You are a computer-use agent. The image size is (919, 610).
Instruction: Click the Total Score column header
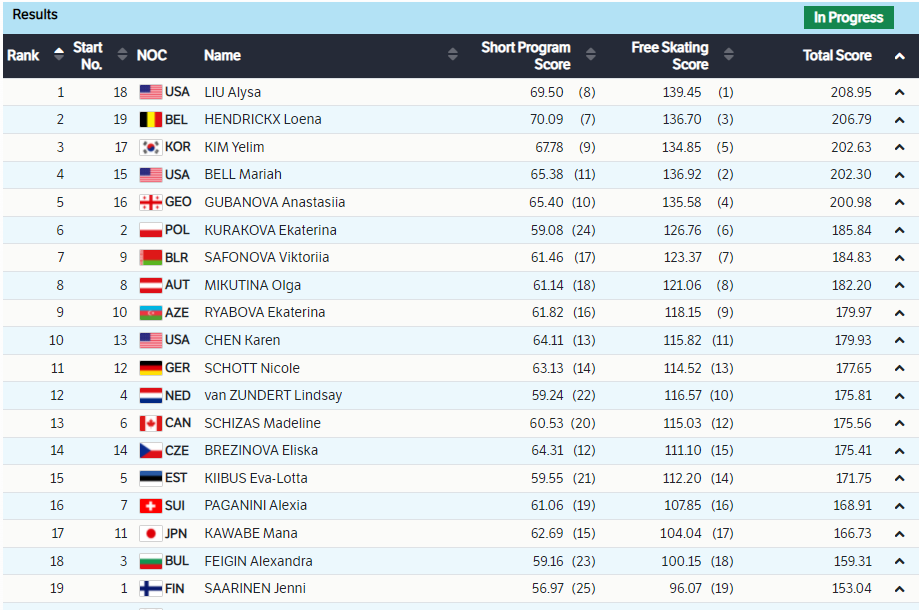(837, 56)
